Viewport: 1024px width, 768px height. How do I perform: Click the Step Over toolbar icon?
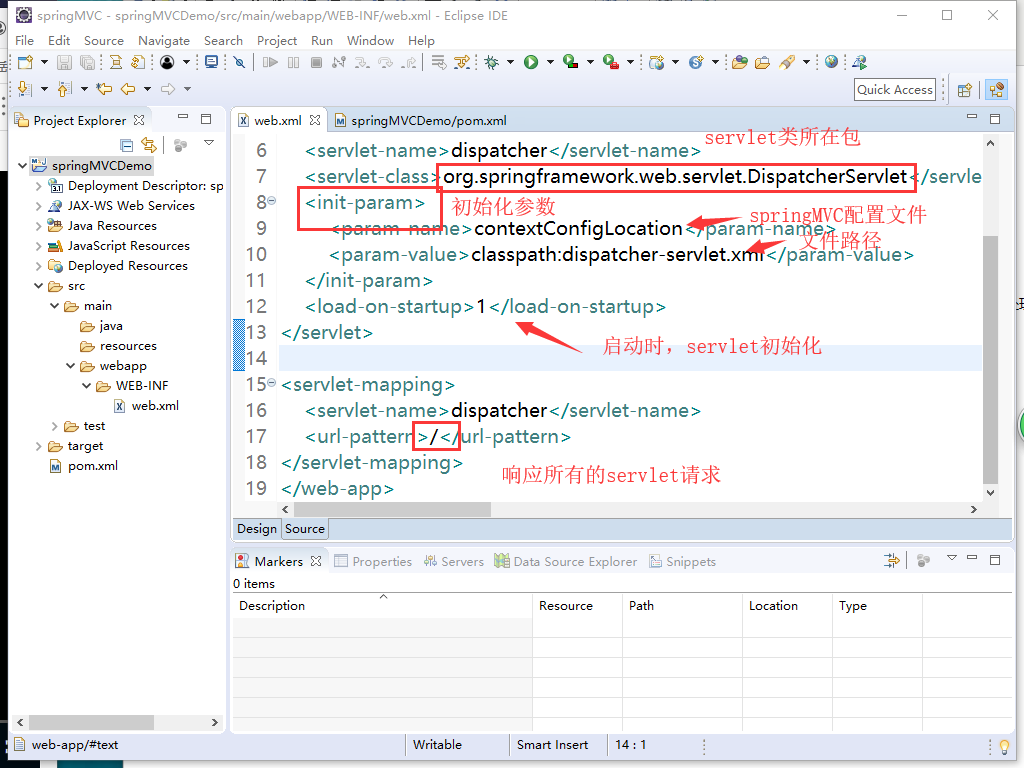pyautogui.click(x=385, y=62)
